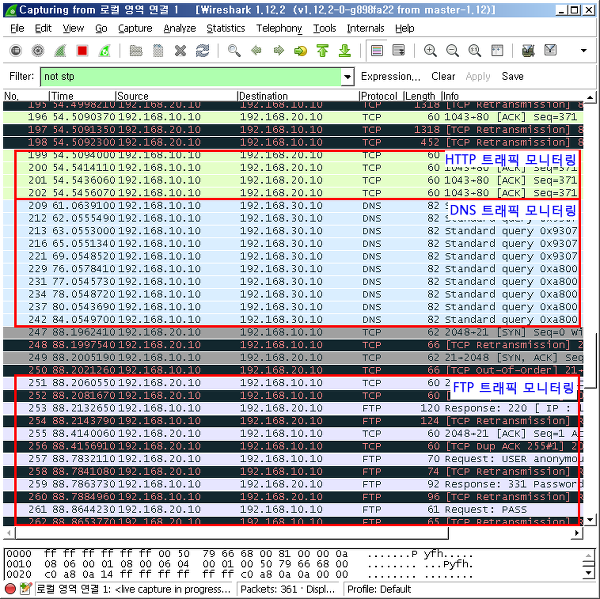Select FTP Response 220 packet 253
Screen dimensions: 600x599
coord(293,408)
